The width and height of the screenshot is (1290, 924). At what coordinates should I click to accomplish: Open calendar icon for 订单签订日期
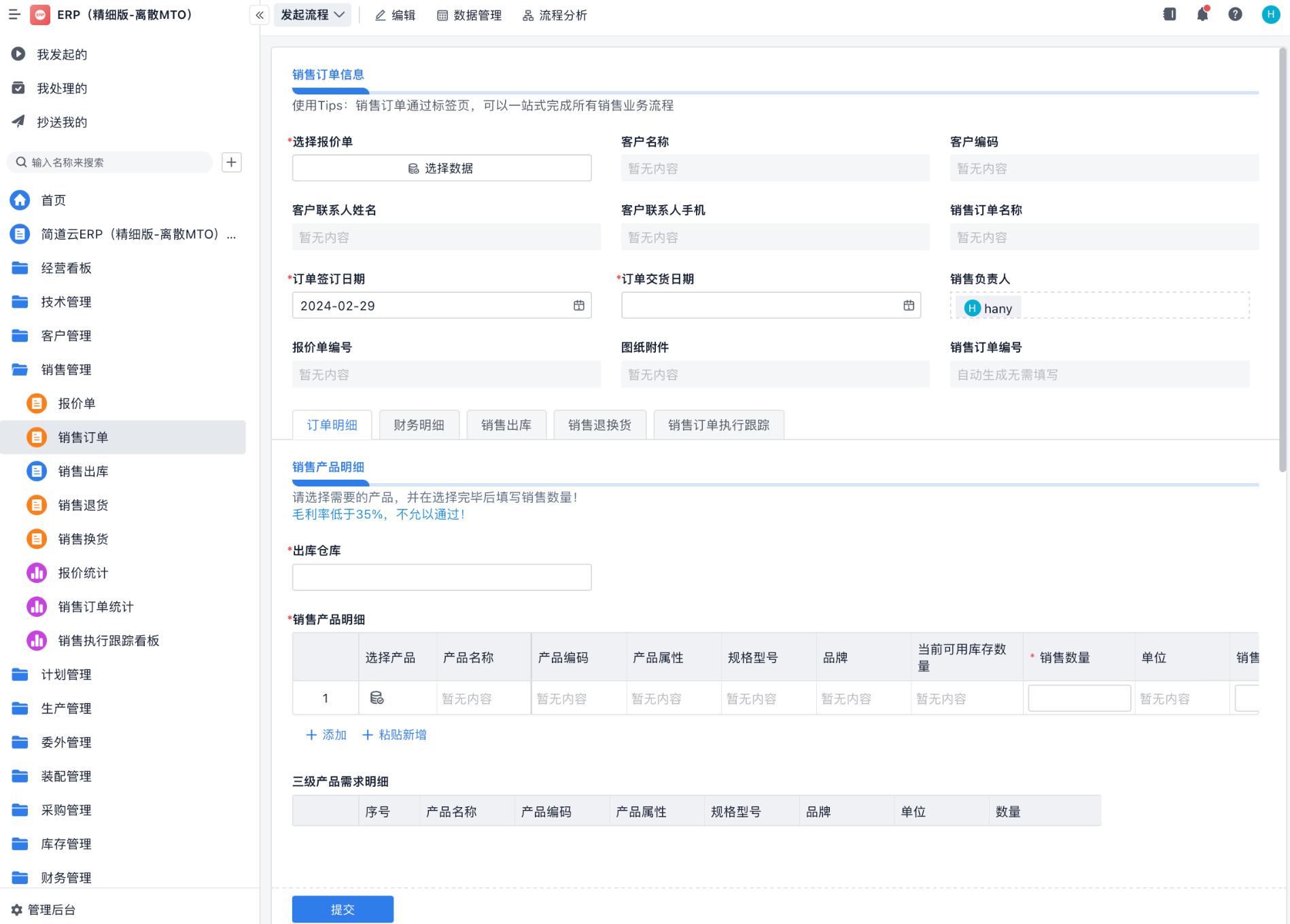pos(578,306)
